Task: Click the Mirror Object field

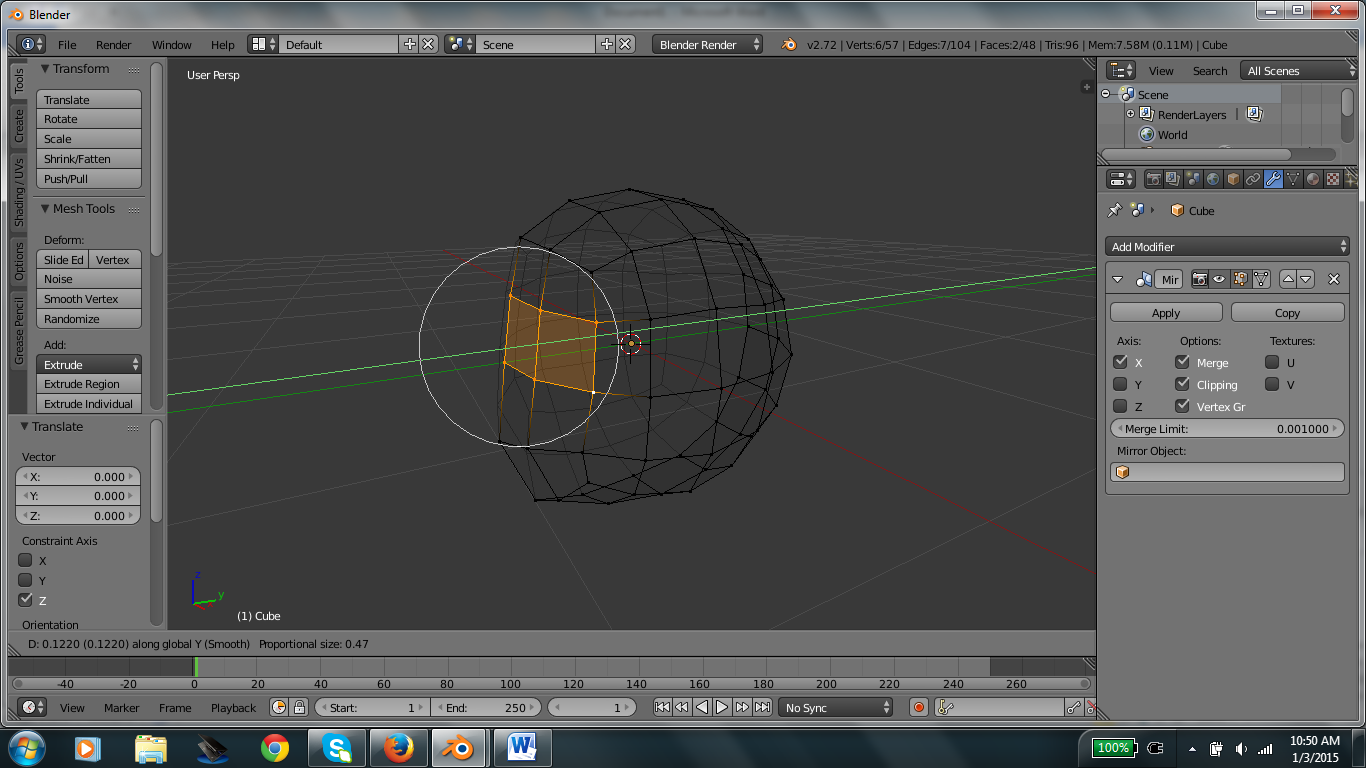Action: pos(1227,472)
